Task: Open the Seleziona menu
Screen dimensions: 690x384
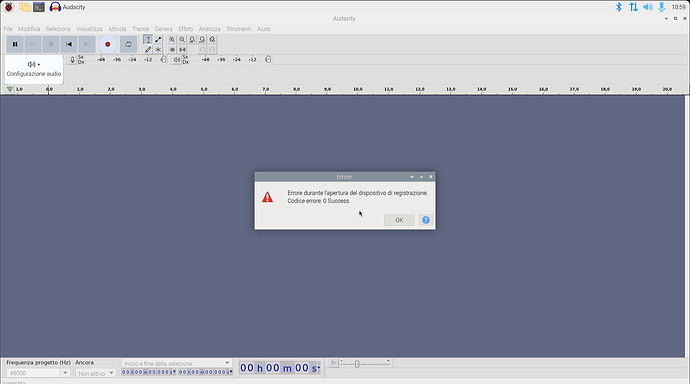Action: point(58,29)
